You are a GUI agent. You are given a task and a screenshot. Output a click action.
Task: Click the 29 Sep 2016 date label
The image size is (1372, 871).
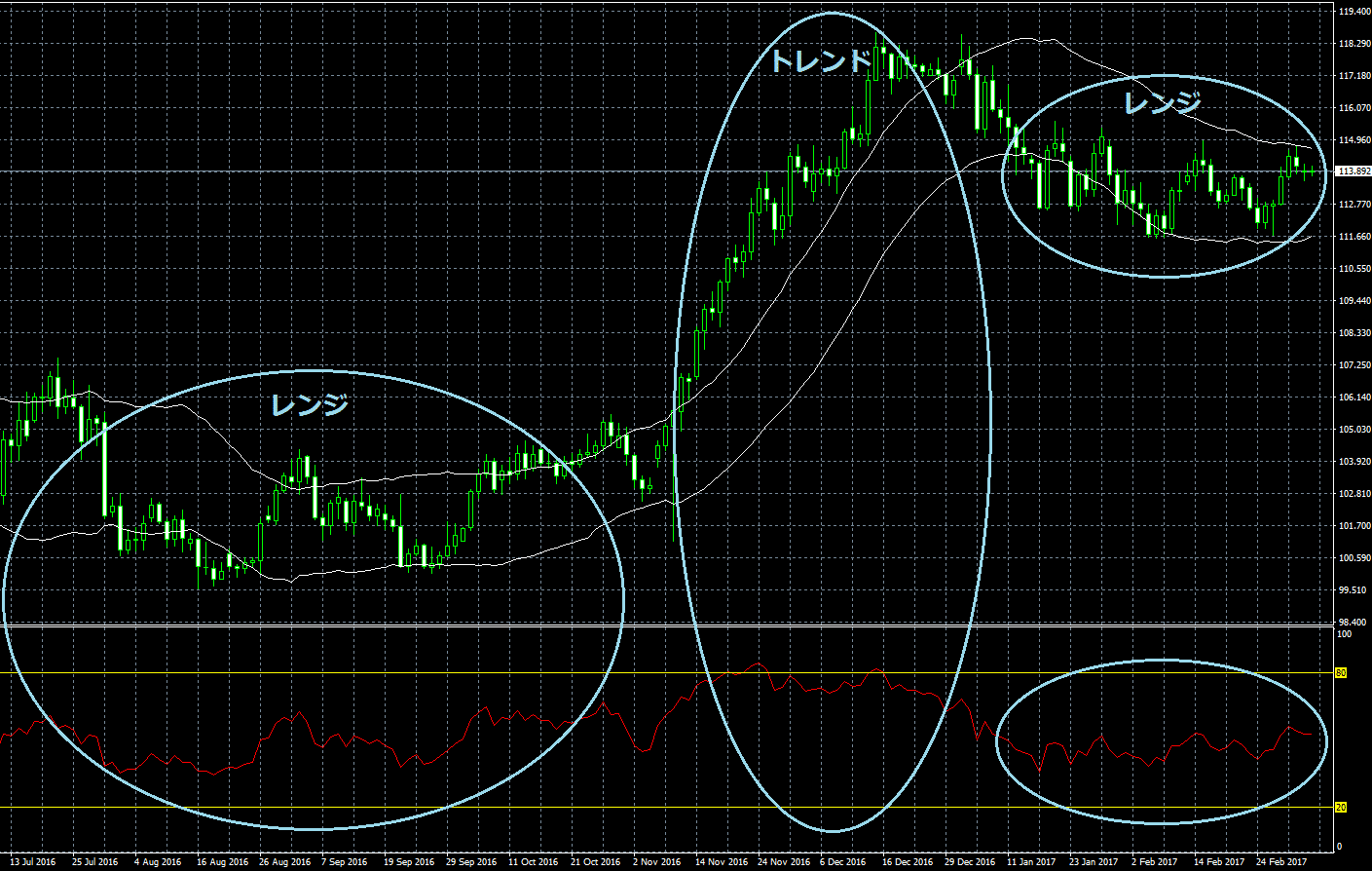pyautogui.click(x=471, y=861)
